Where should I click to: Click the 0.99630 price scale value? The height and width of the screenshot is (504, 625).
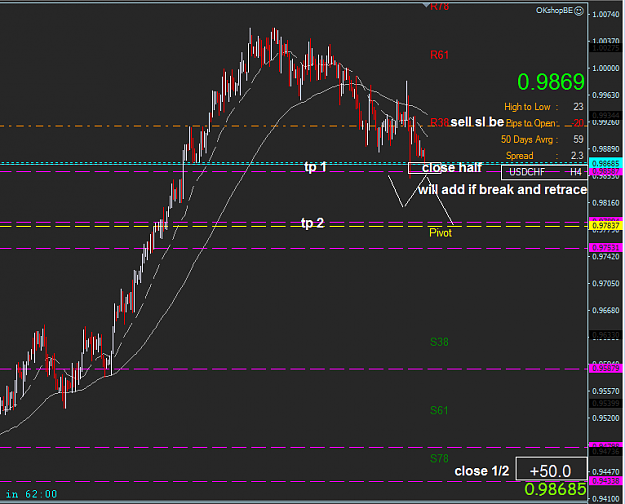[x=606, y=95]
